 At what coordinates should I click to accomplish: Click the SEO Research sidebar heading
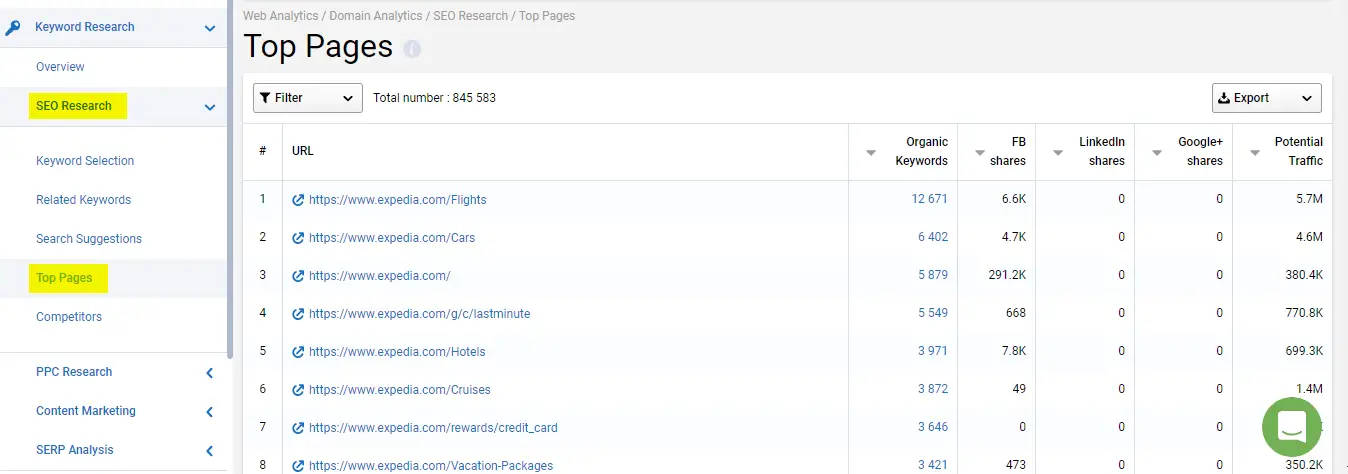click(x=74, y=106)
